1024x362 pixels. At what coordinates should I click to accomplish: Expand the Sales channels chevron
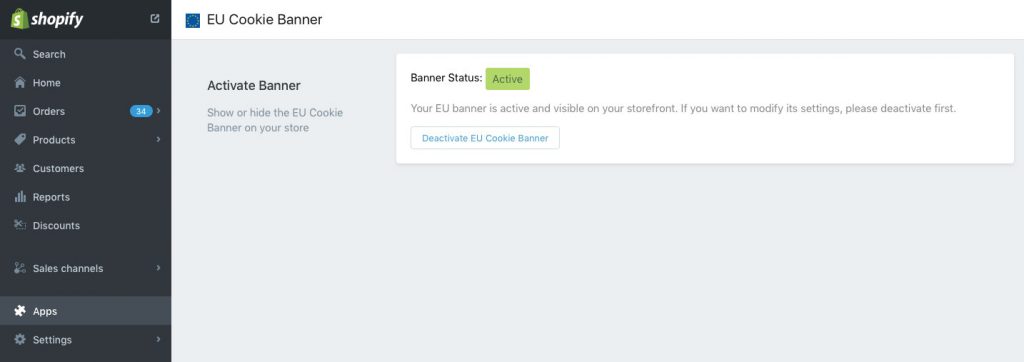(159, 268)
